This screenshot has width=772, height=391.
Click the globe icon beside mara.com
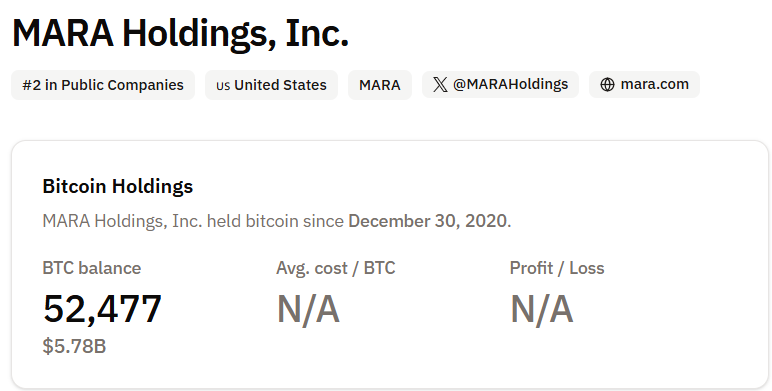607,85
